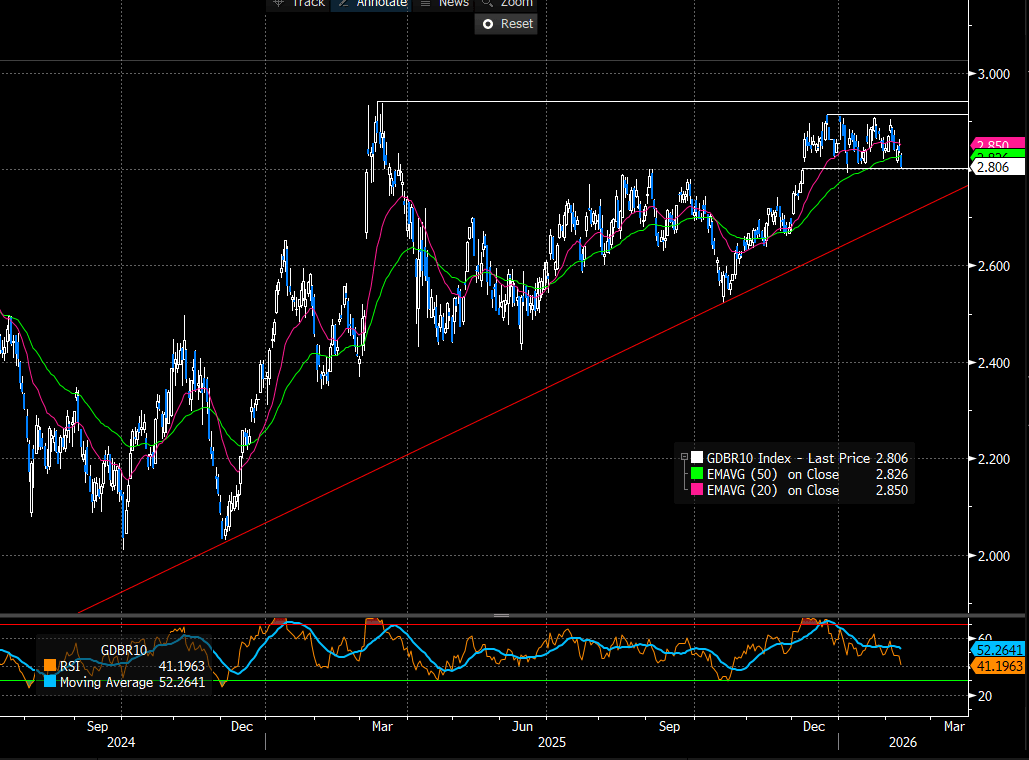Image resolution: width=1029 pixels, height=760 pixels.
Task: Click the white GDBR10 Index legend swatch
Action: [x=697, y=458]
